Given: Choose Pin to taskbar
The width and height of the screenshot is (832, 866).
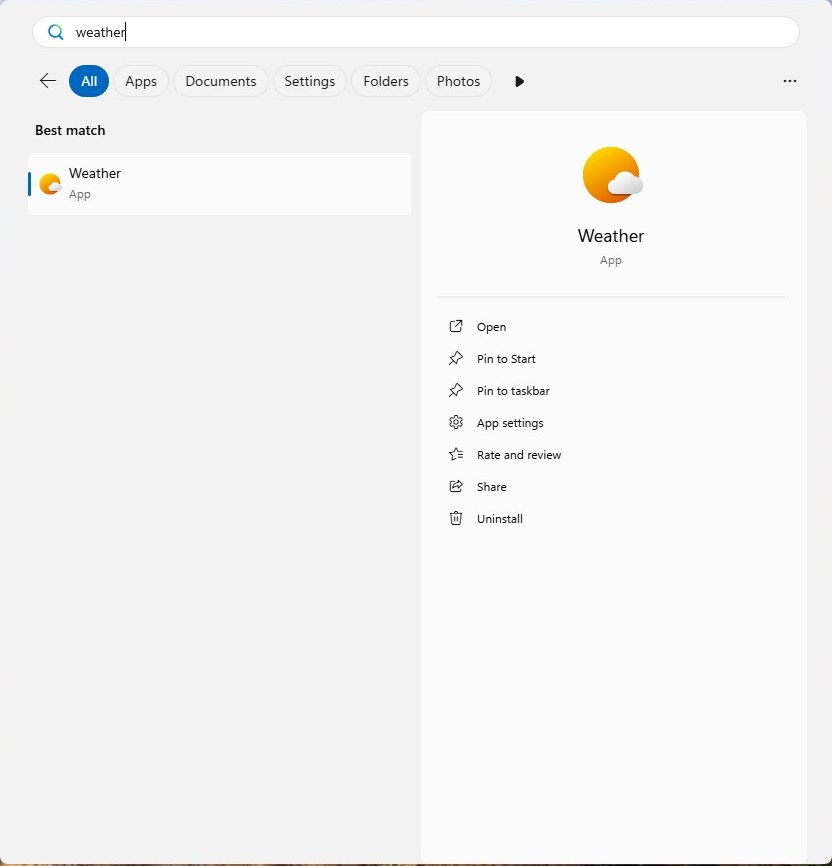Looking at the screenshot, I should click(x=513, y=391).
